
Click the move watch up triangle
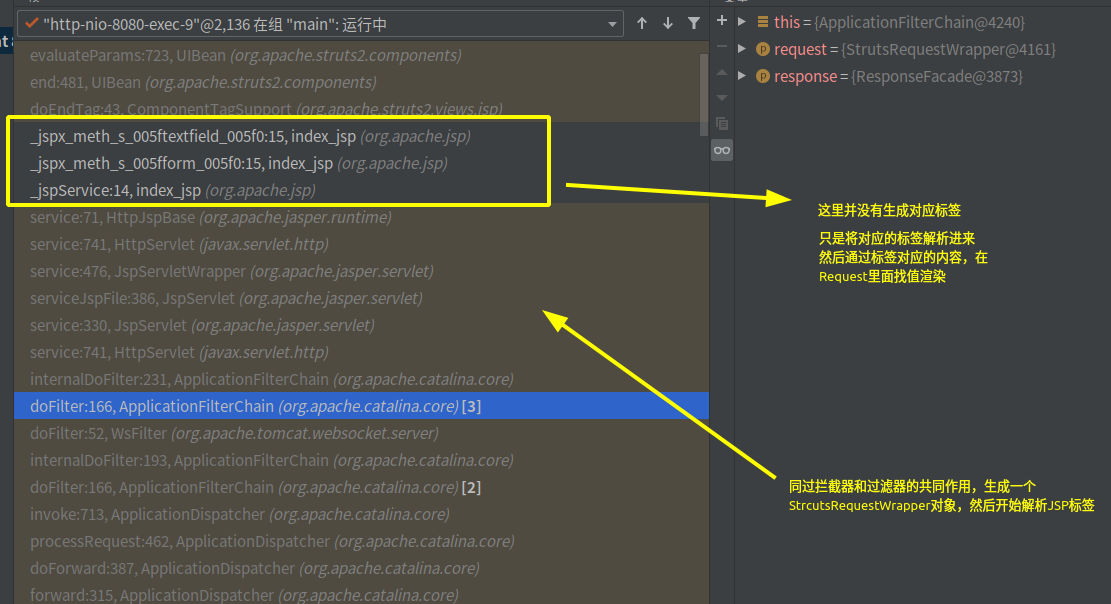722,72
